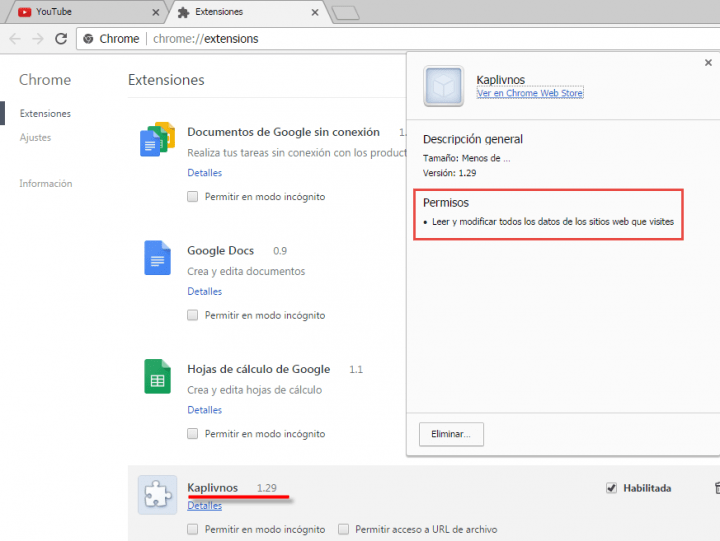Click the browser forward arrow

tap(38, 39)
